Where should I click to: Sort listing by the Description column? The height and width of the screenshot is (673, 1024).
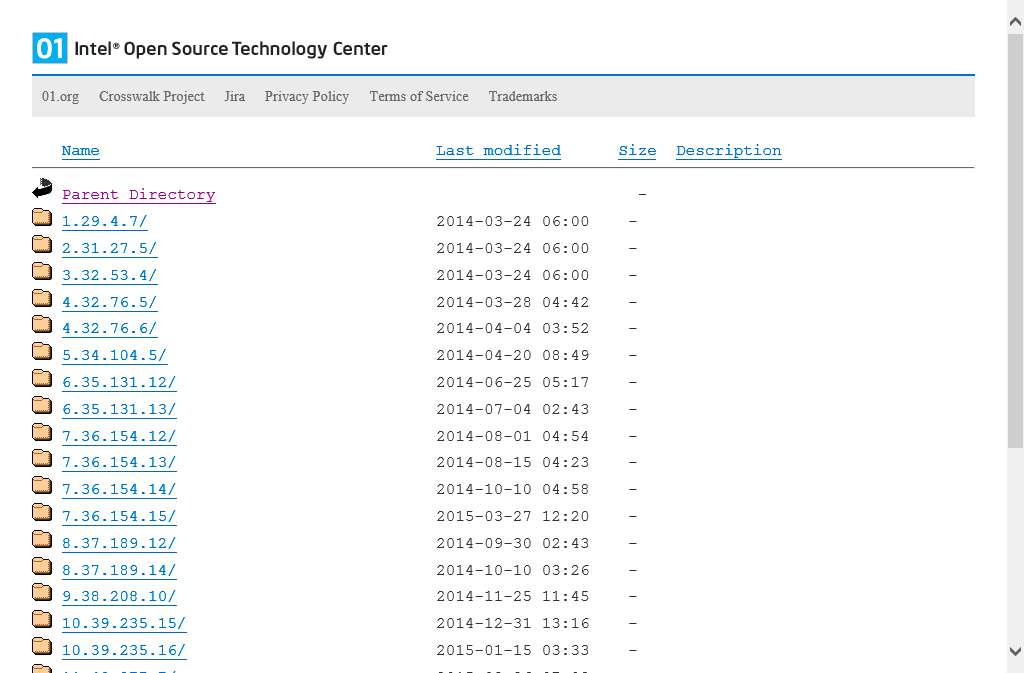click(x=729, y=151)
